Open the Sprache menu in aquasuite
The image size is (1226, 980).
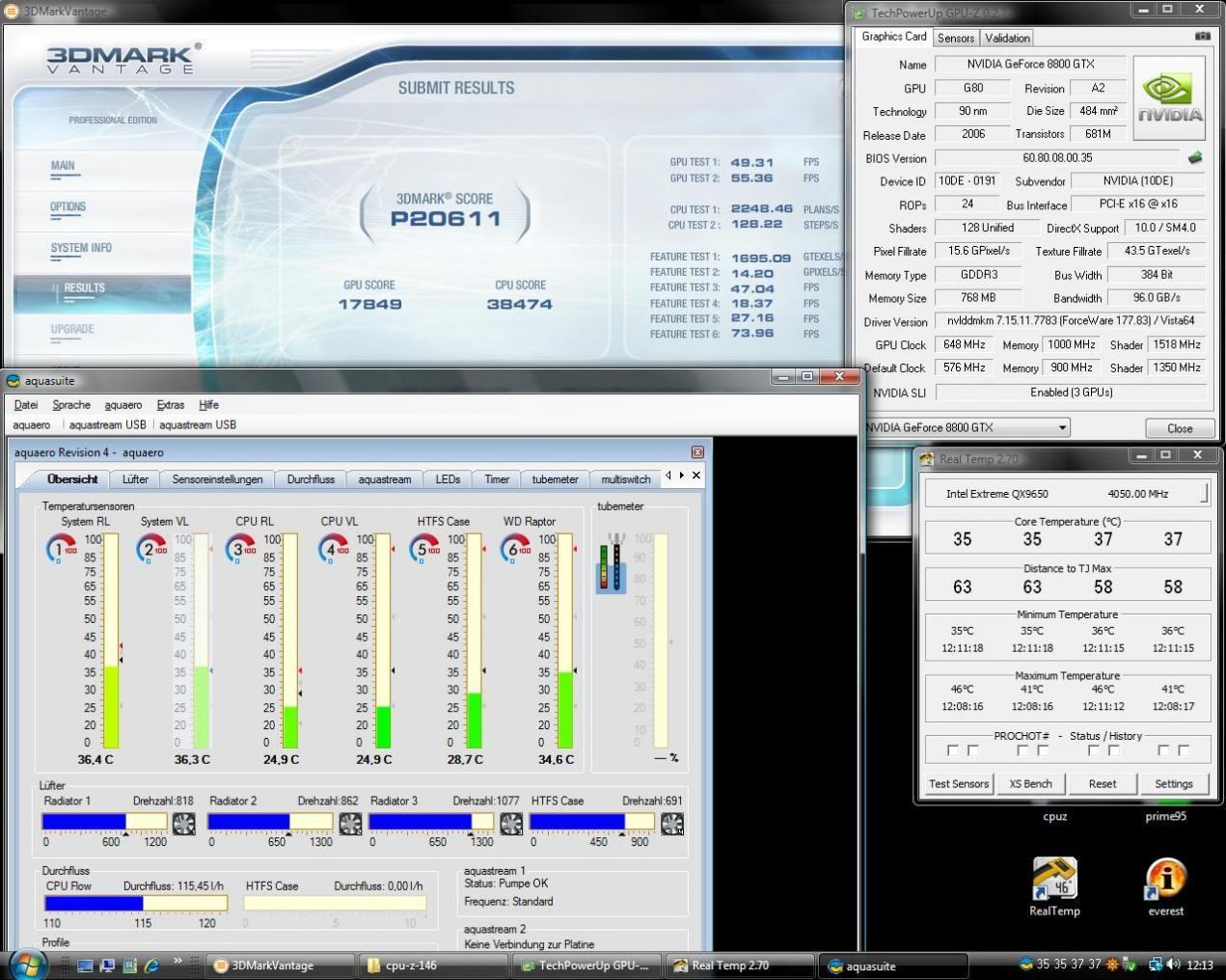pyautogui.click(x=71, y=405)
